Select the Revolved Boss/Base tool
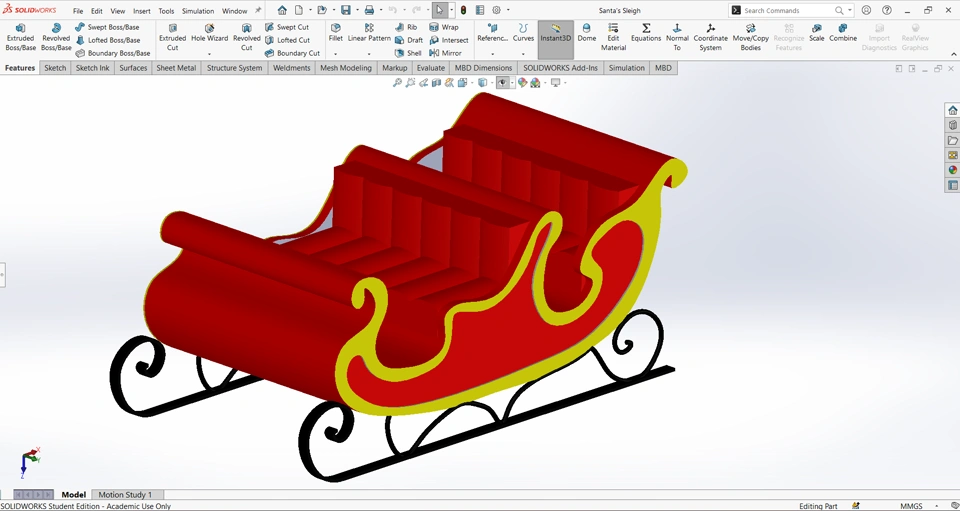 point(56,37)
